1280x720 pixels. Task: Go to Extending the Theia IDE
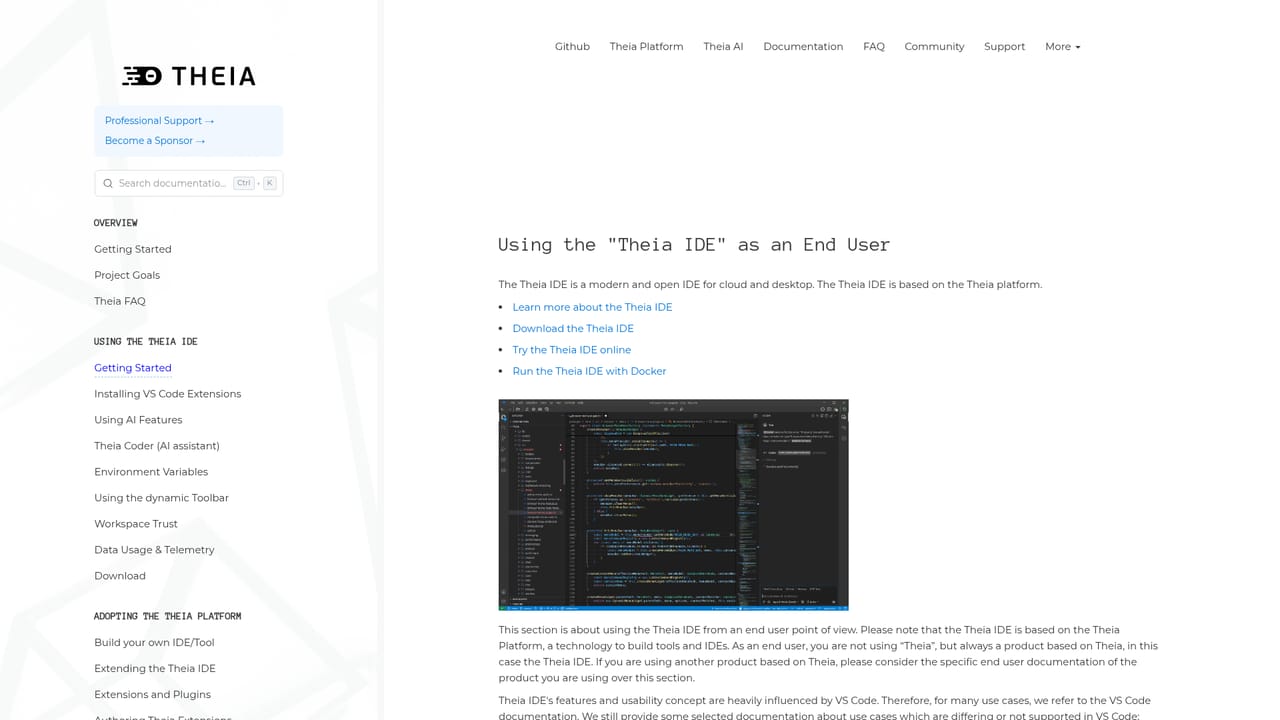click(155, 668)
